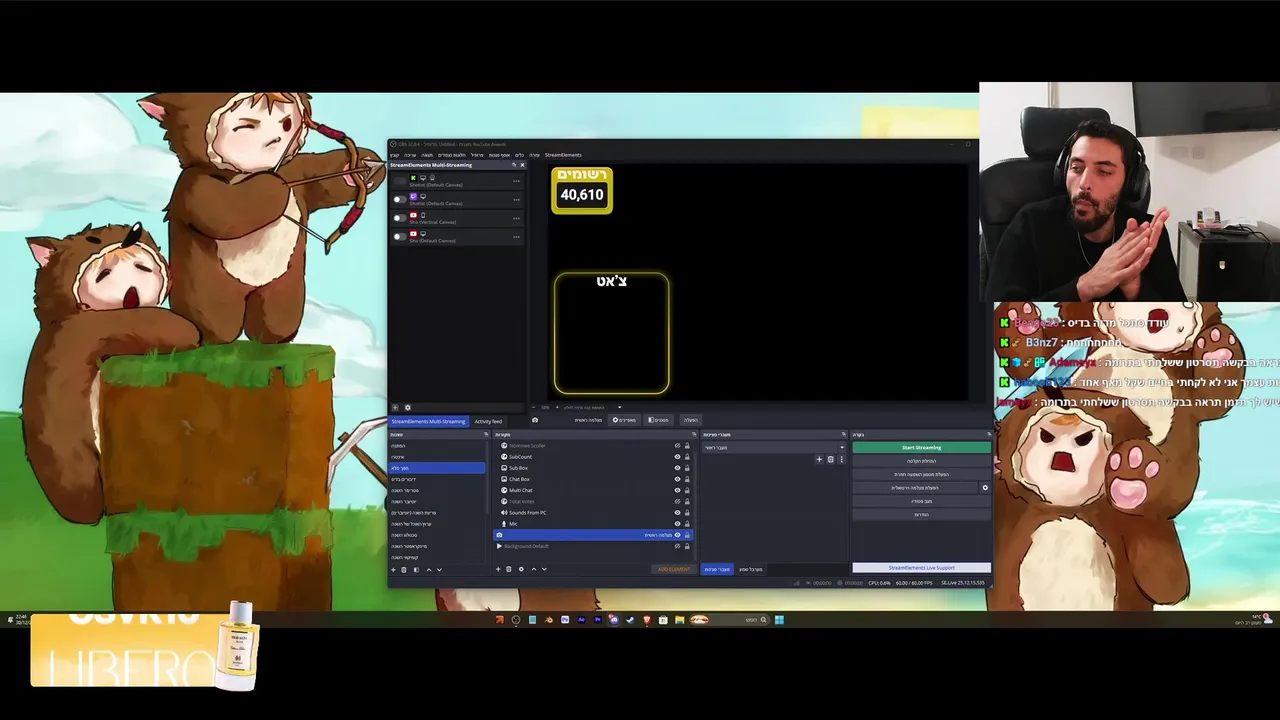Open options menu for Kick stream row
The height and width of the screenshot is (720, 1280).
pos(516,181)
